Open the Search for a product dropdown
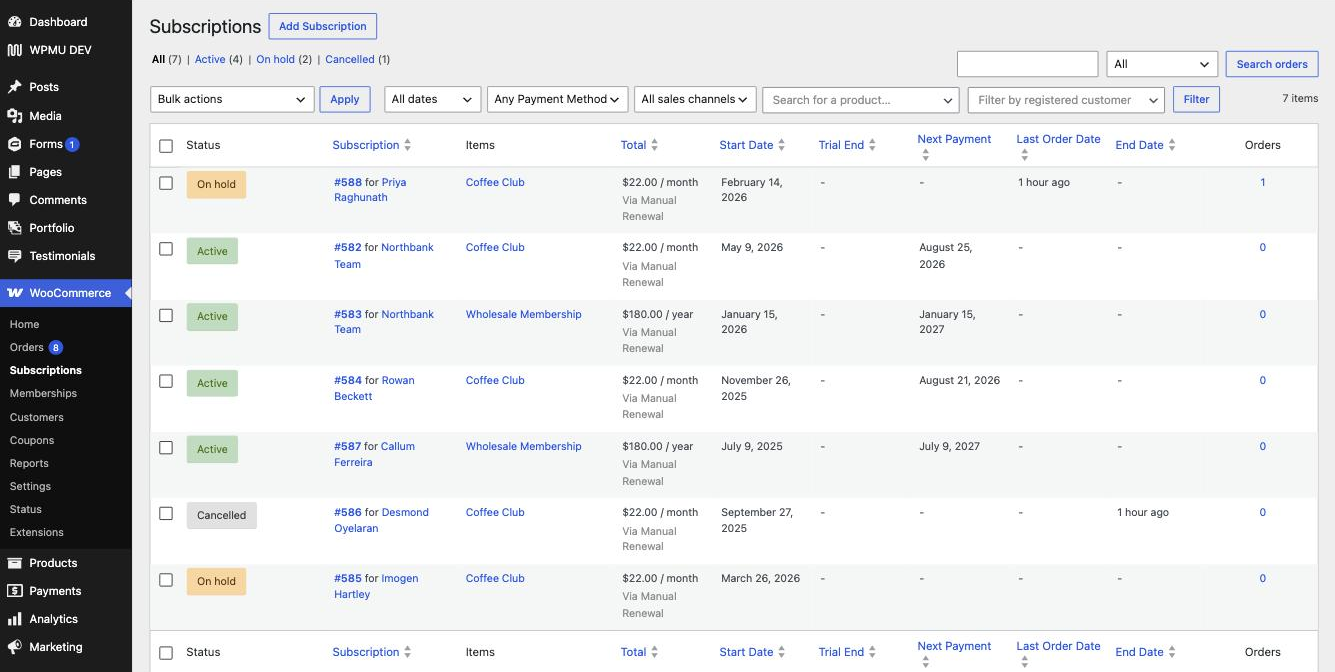The image size is (1335, 672). tap(862, 100)
